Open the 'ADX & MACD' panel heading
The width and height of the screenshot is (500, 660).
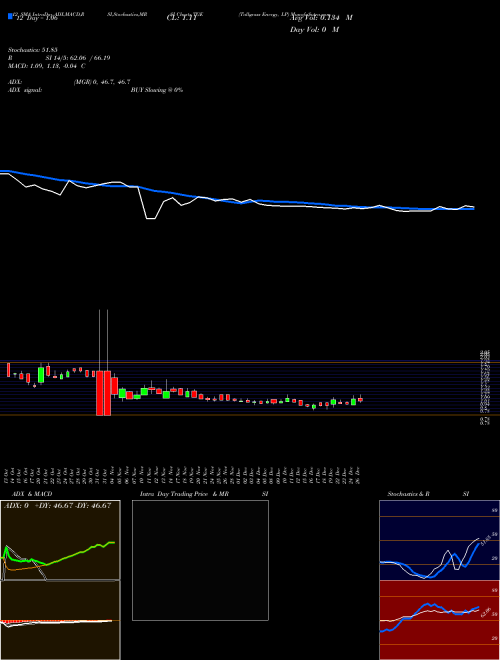click(x=32, y=494)
